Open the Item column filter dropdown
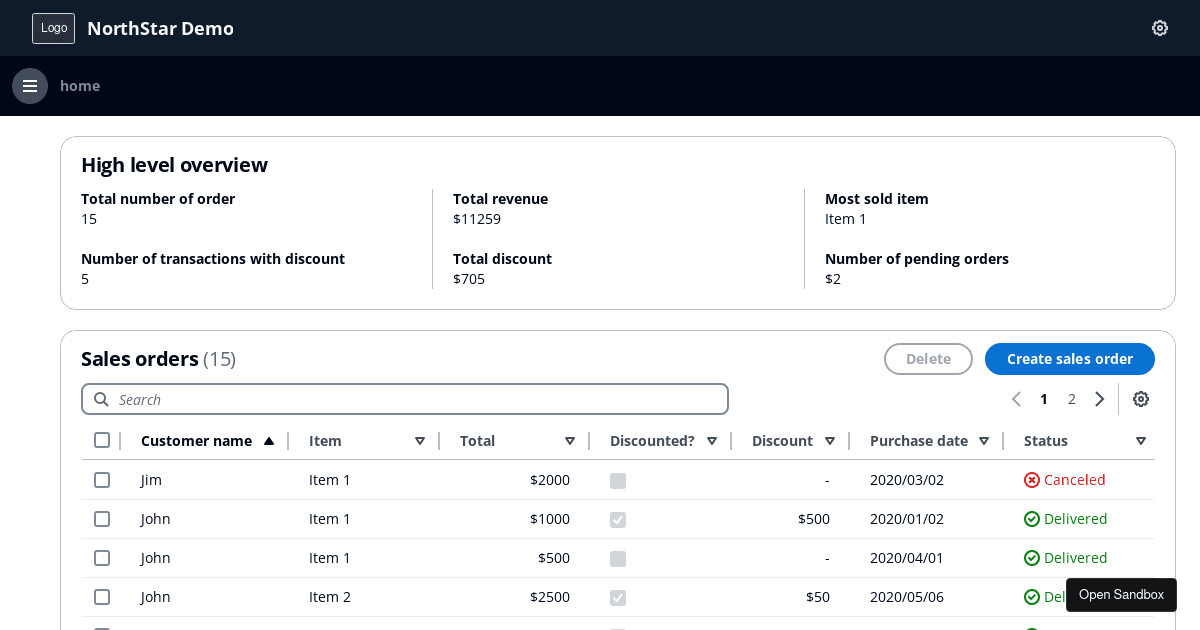This screenshot has width=1200, height=630. [x=420, y=440]
